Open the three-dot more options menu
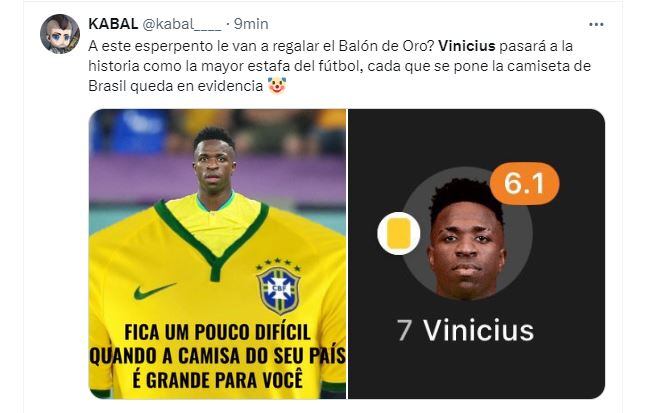The image size is (645, 413). click(596, 25)
